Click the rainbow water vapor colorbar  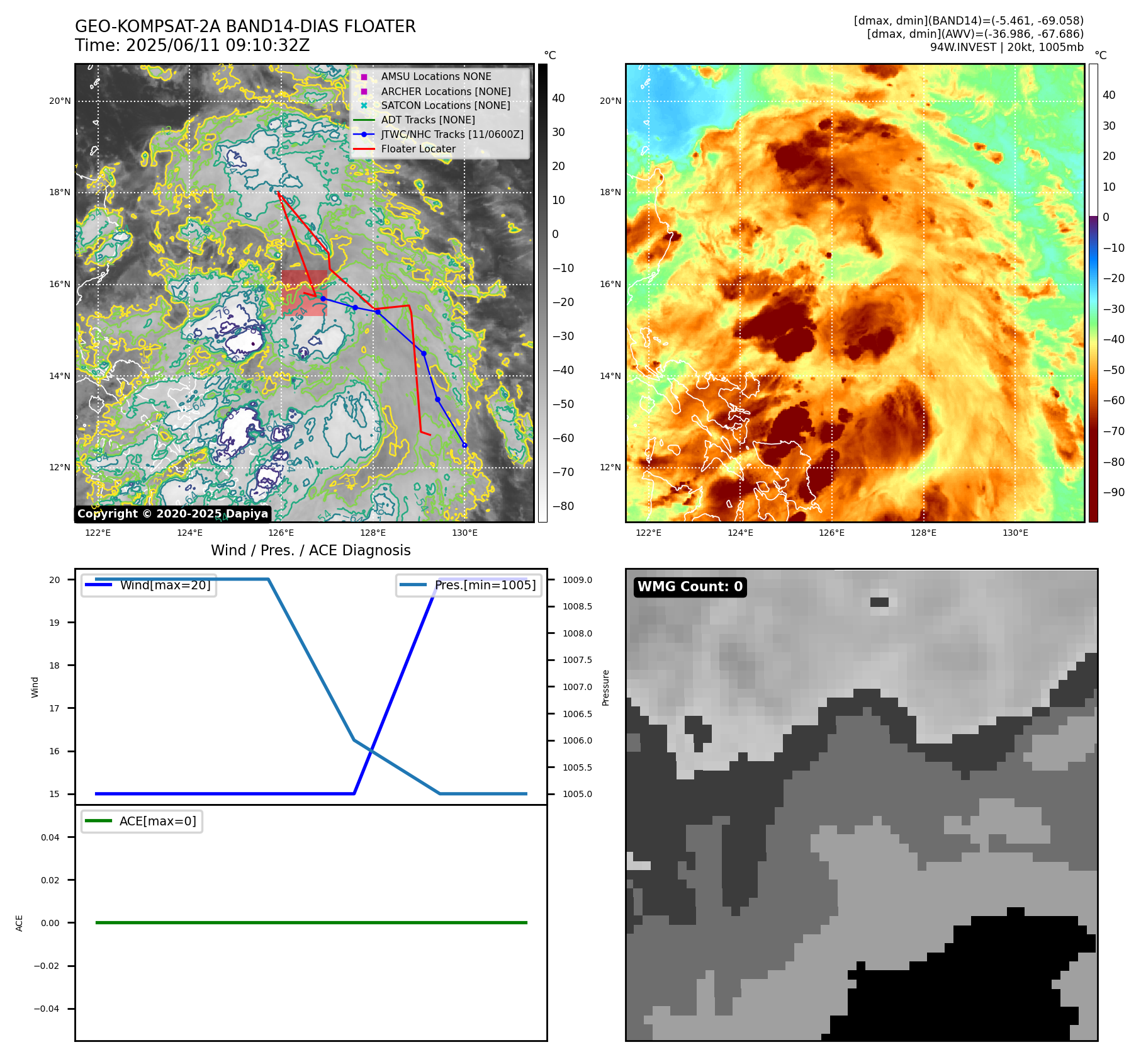click(x=1093, y=293)
